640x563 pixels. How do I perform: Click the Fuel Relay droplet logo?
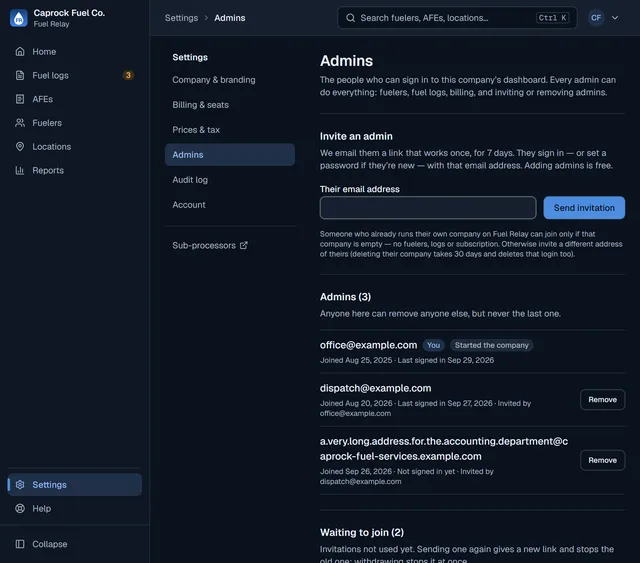[x=18, y=18]
